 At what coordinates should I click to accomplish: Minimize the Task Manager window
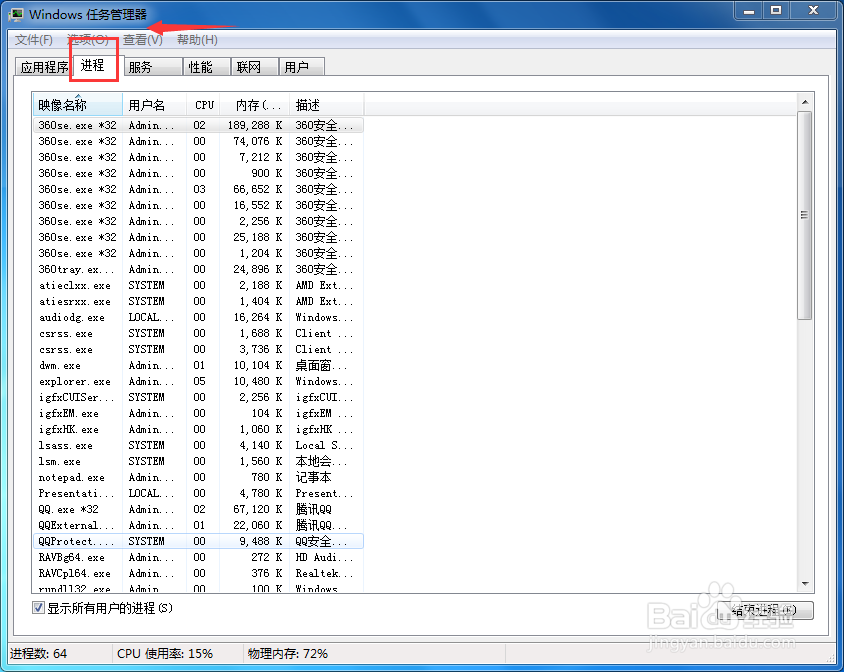coord(749,11)
